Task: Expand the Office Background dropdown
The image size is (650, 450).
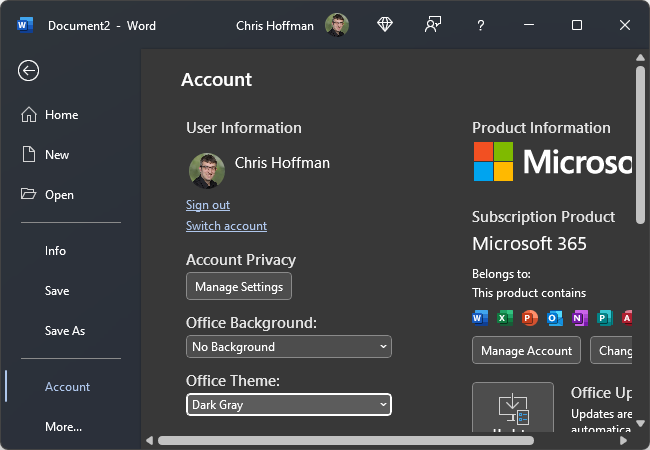Action: [x=289, y=347]
